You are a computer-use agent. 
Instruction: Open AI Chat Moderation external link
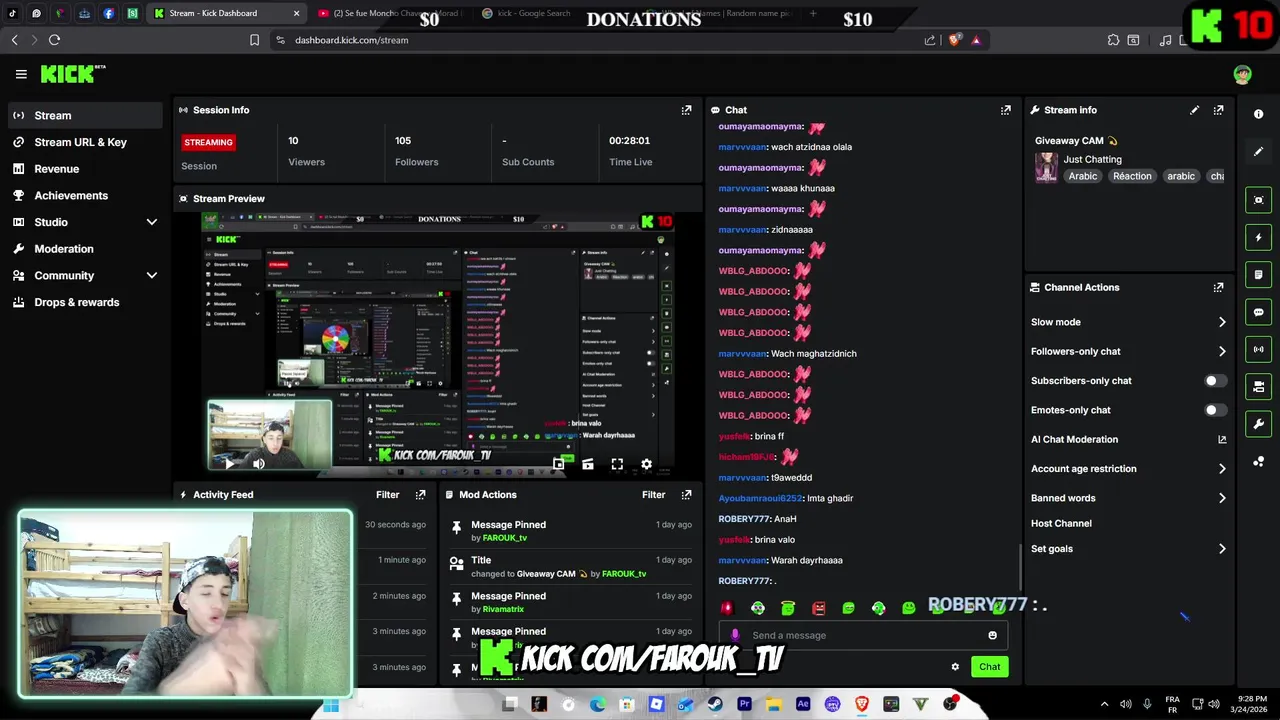(1221, 439)
